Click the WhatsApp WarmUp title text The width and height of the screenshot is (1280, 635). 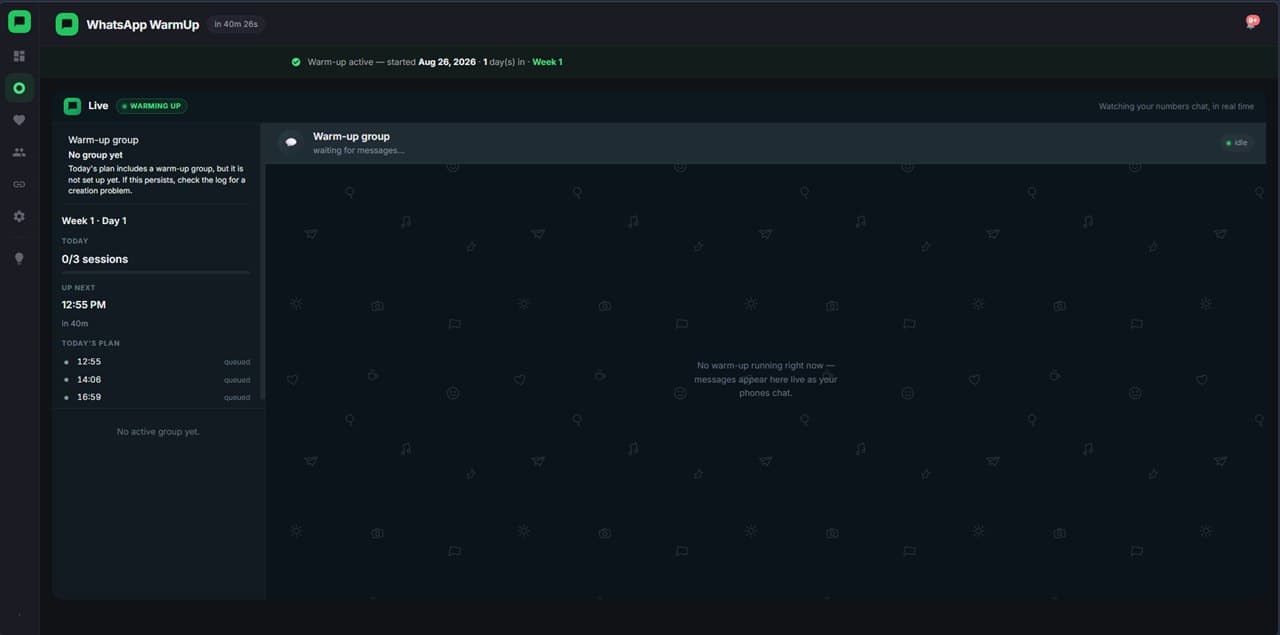pyautogui.click(x=143, y=24)
